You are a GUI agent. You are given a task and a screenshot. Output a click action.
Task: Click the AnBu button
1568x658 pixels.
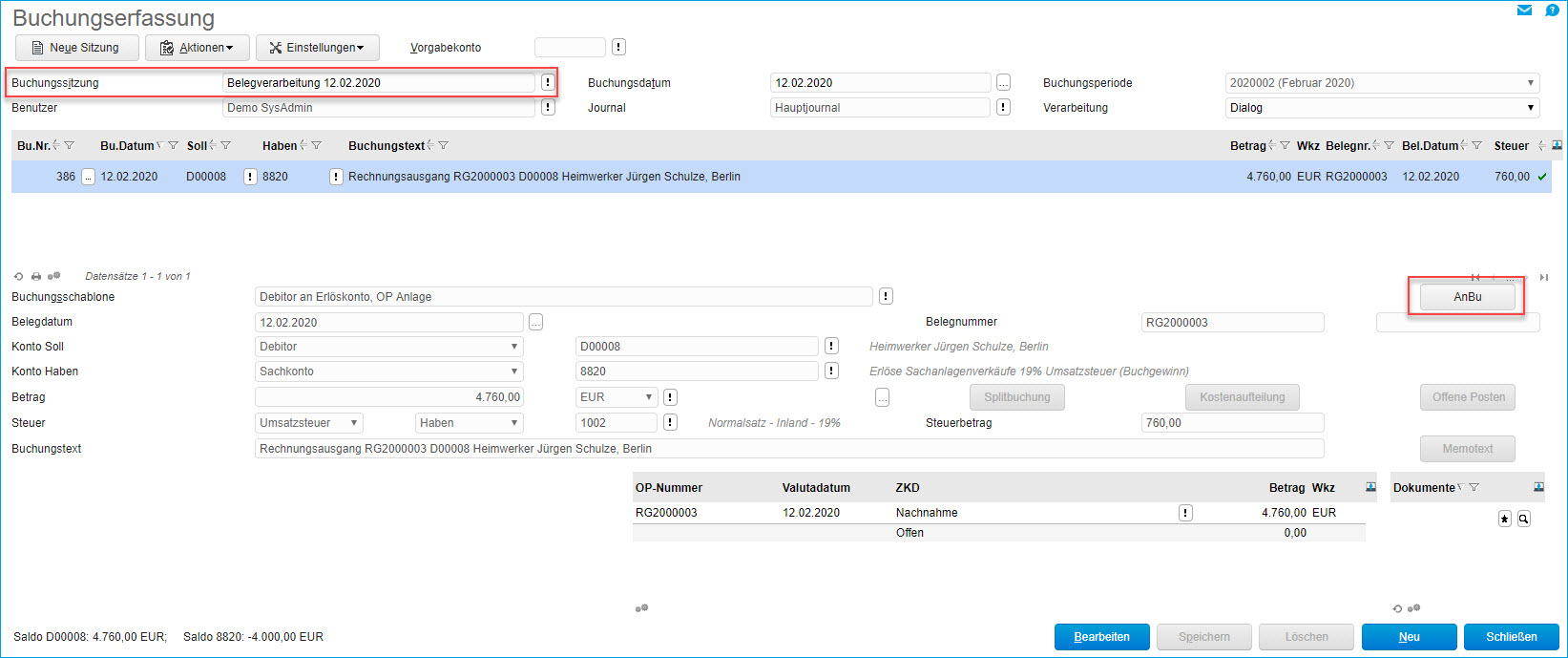(x=1467, y=297)
